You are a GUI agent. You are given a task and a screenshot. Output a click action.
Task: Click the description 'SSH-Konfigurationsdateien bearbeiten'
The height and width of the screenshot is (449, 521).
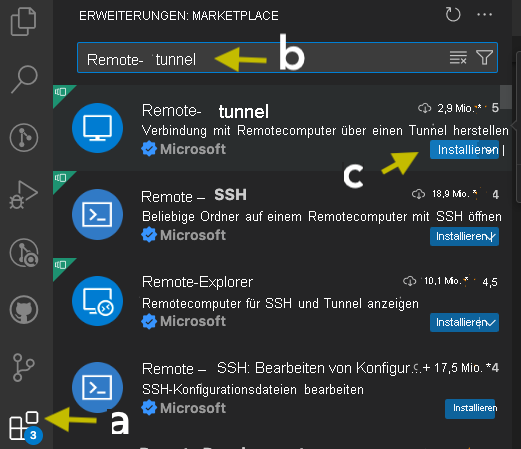pos(253,389)
